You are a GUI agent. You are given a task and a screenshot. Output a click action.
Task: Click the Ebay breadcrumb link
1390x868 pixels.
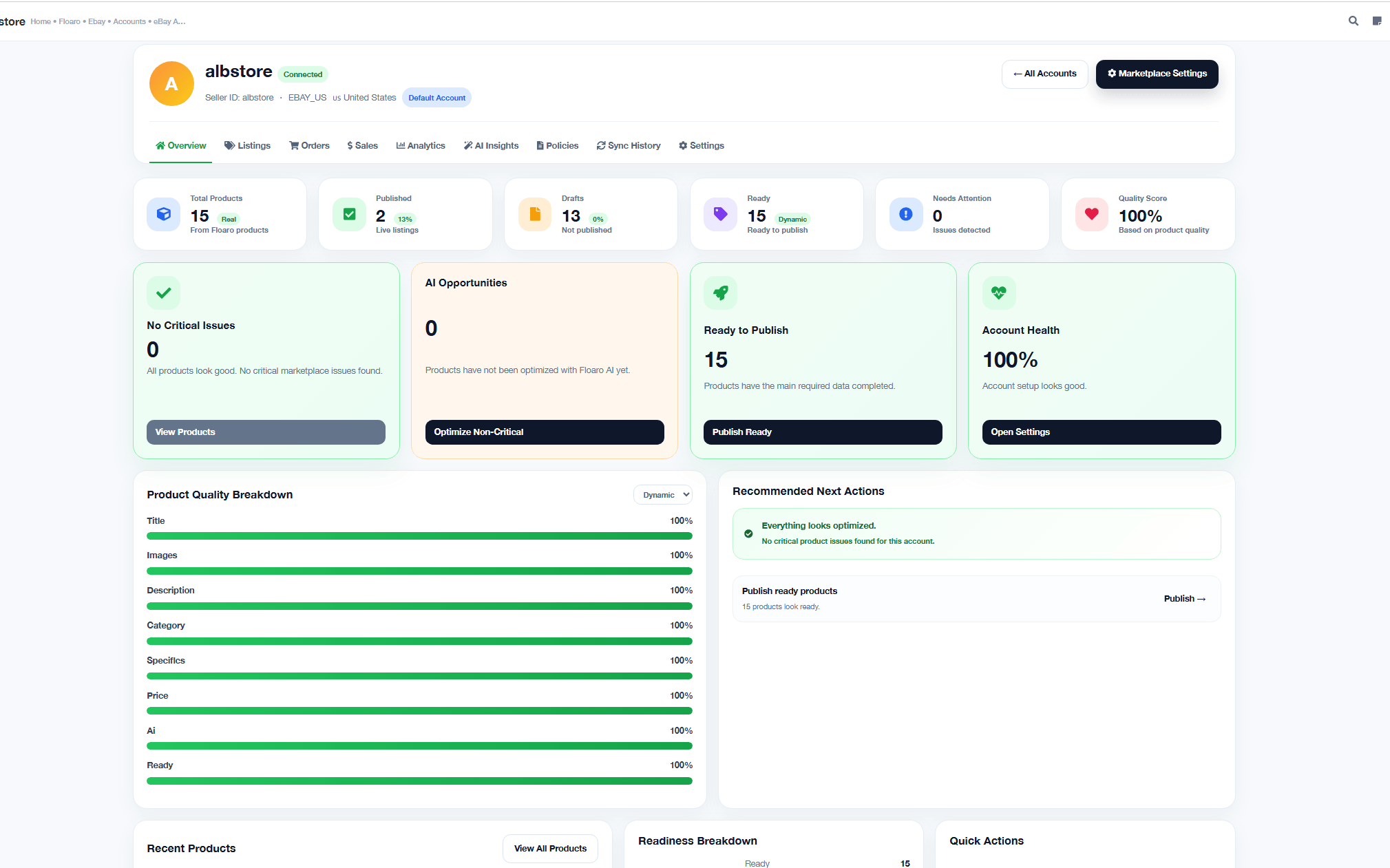coord(97,21)
